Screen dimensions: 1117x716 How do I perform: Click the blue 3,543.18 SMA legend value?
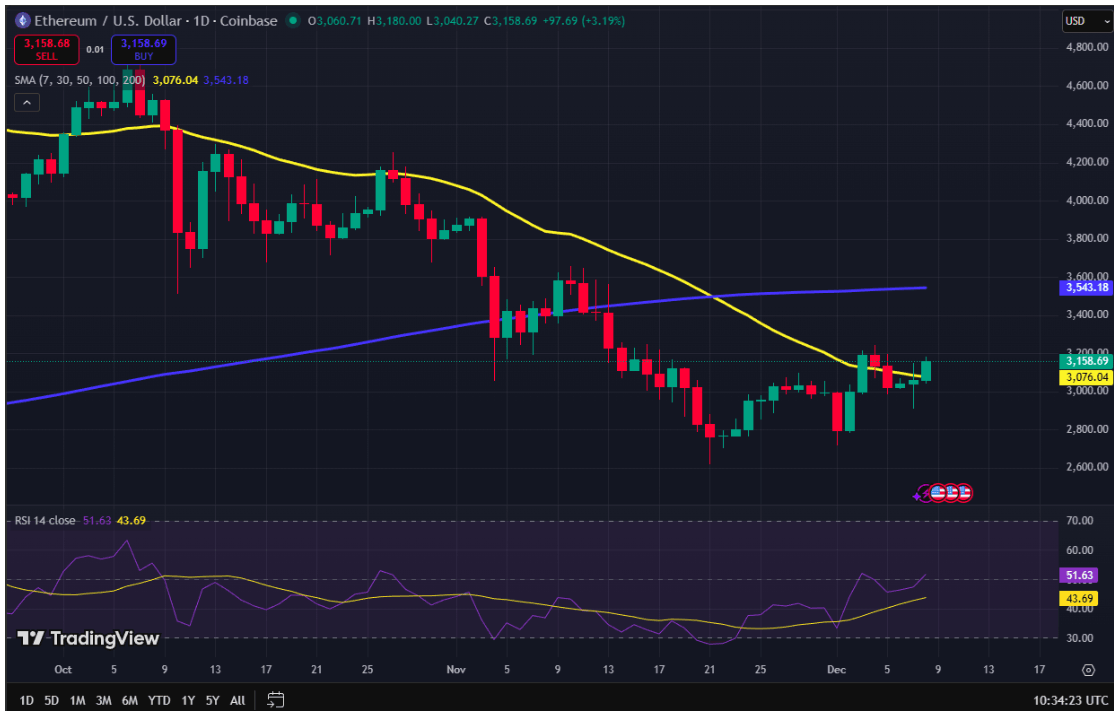(226, 80)
